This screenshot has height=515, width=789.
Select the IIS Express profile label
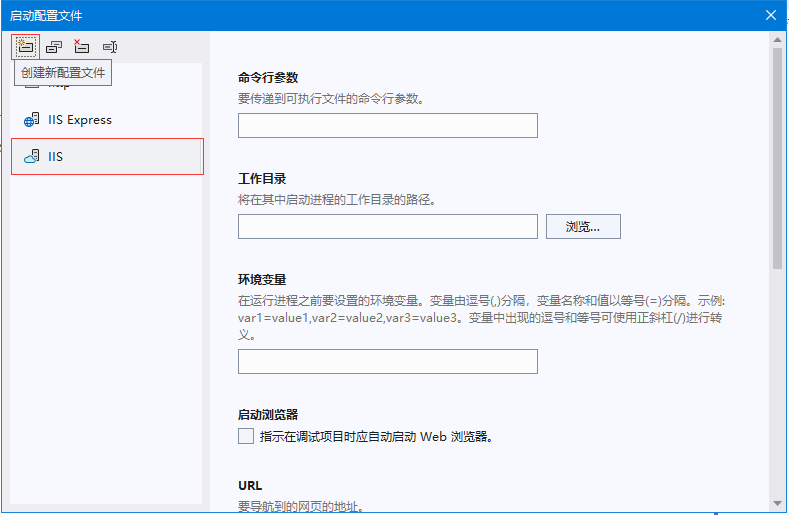click(x=80, y=120)
